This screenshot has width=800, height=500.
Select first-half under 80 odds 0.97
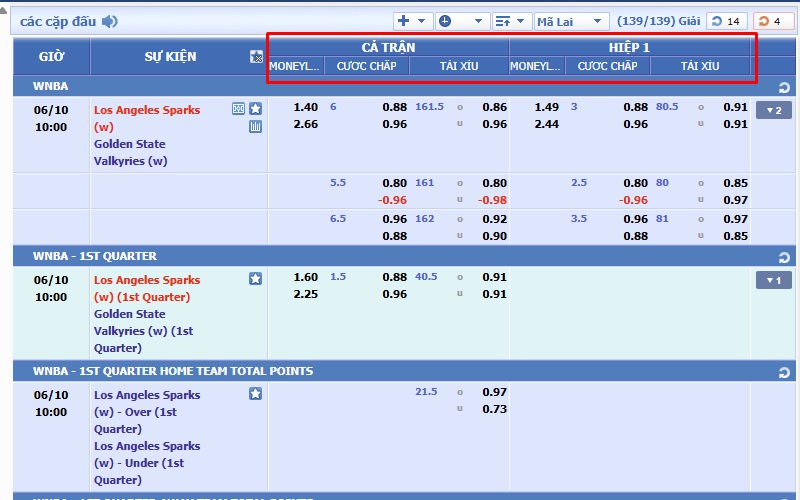[735, 200]
